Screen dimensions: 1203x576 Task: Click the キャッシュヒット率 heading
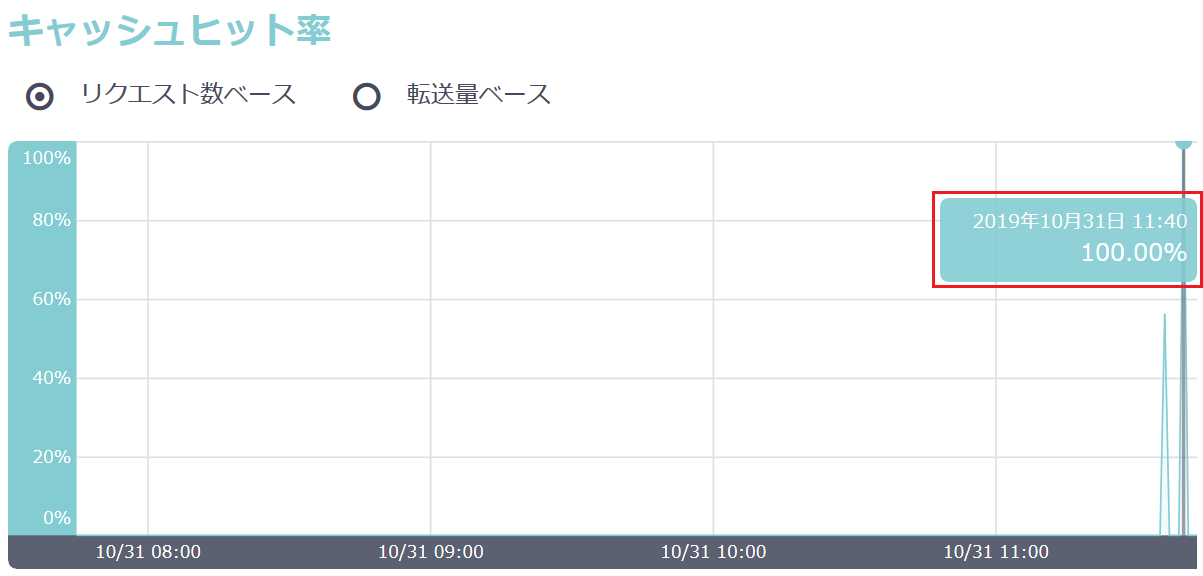pyautogui.click(x=170, y=29)
